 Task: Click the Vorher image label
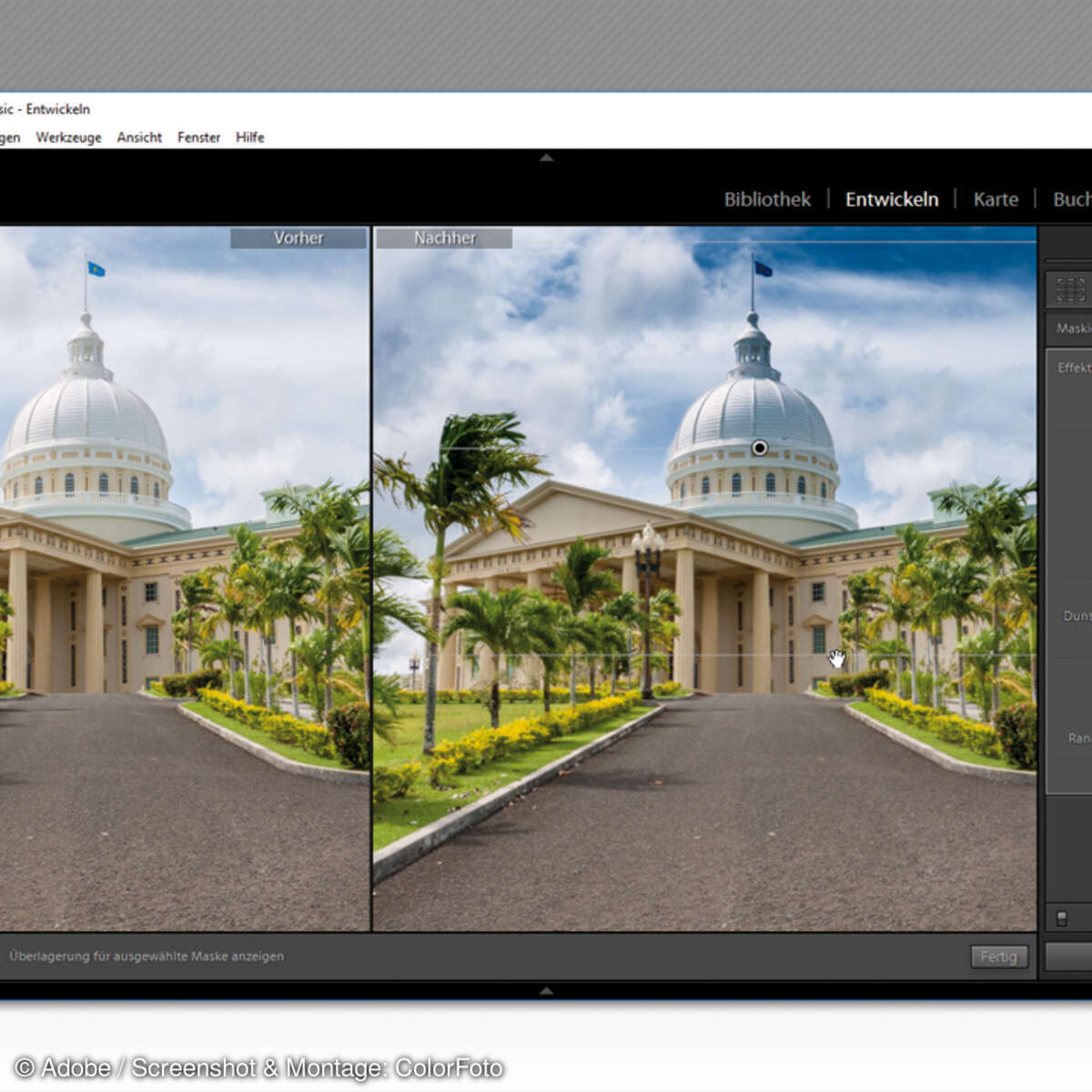tap(298, 238)
